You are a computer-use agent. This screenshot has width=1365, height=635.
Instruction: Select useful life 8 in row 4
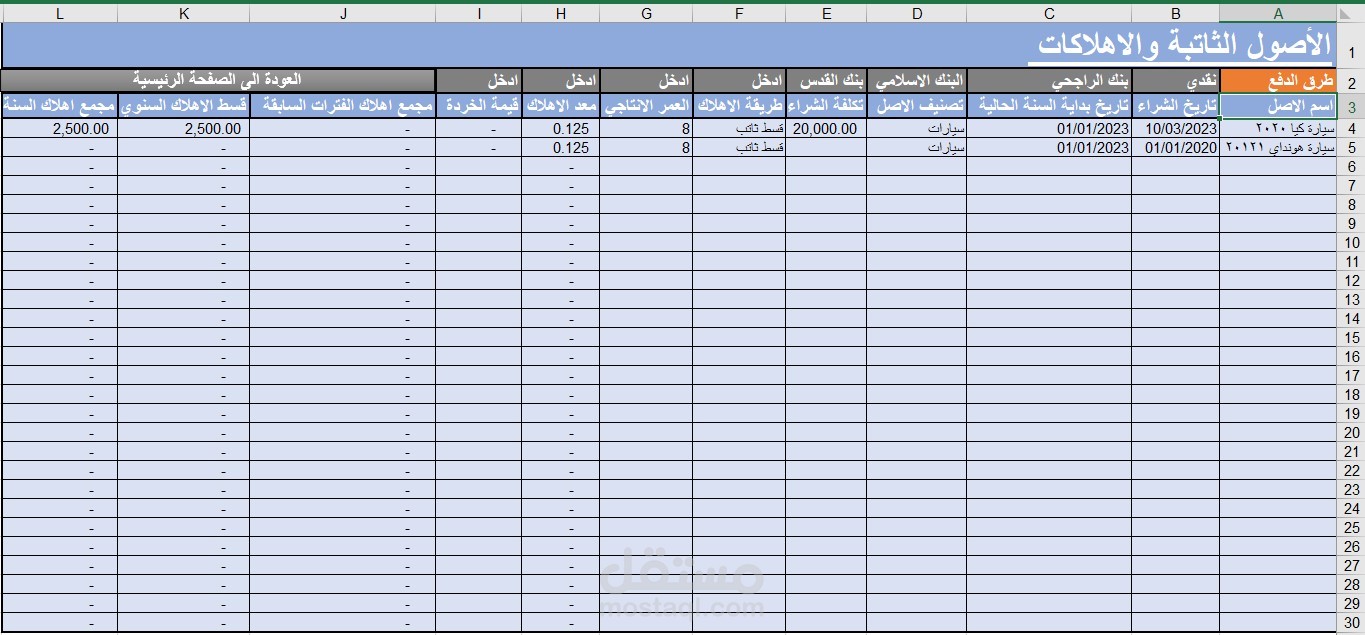646,128
